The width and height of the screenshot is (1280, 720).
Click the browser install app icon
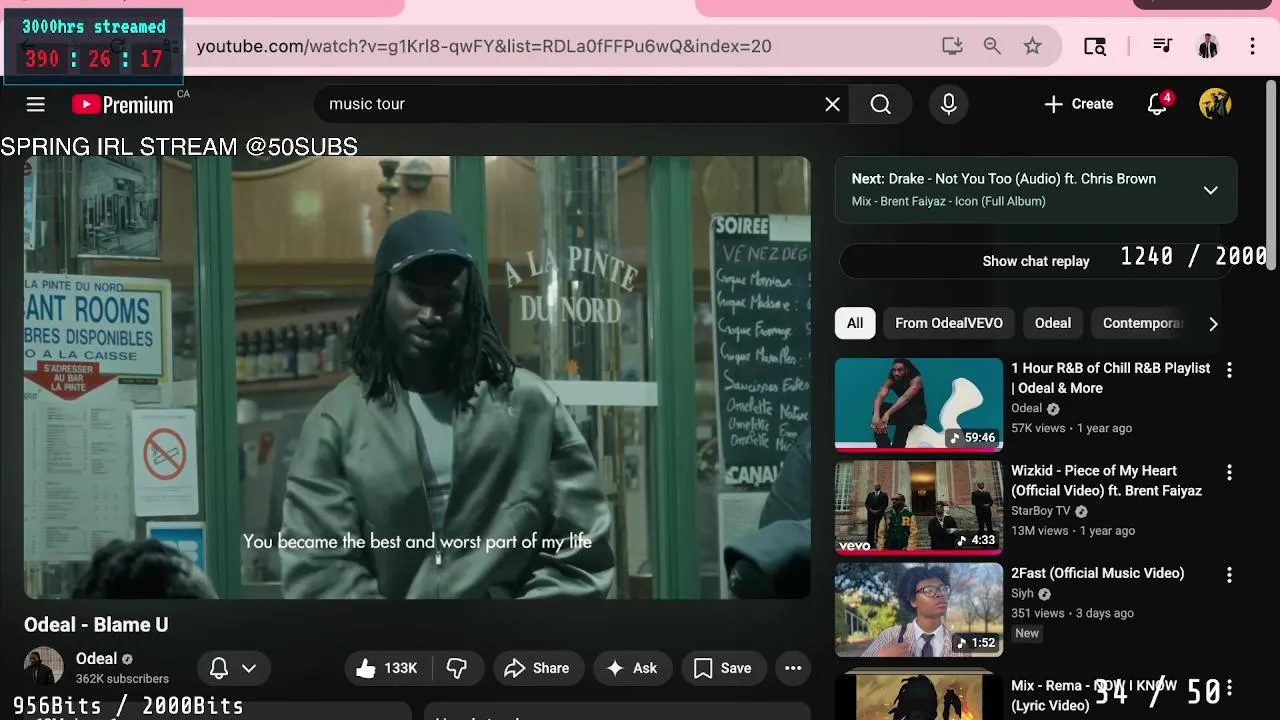952,46
